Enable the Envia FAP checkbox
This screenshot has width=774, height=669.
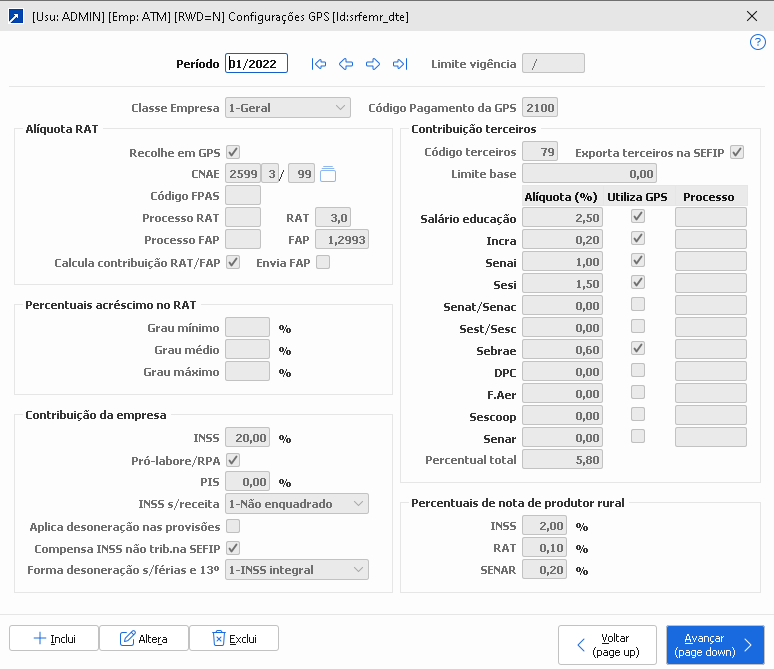pos(323,262)
